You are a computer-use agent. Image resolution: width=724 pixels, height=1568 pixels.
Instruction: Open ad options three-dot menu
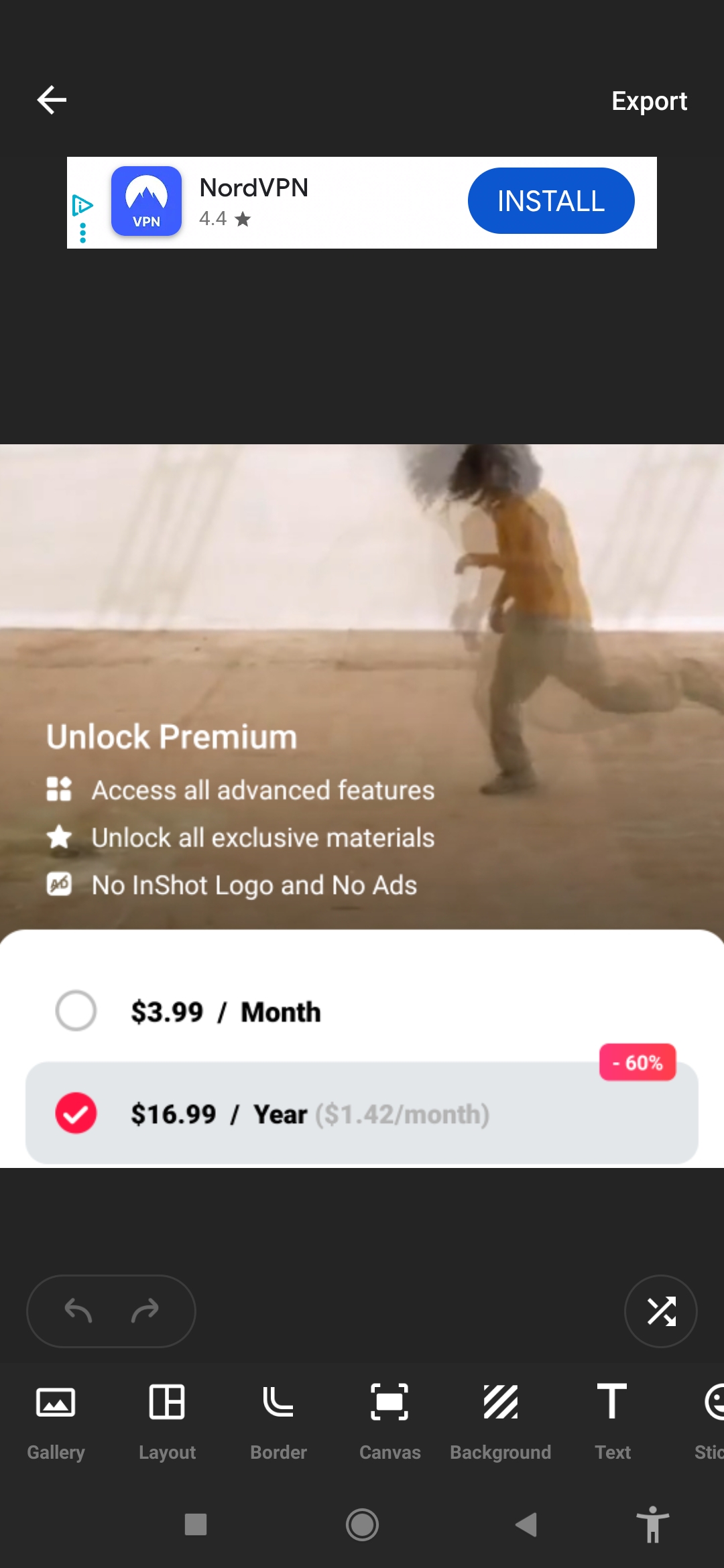[82, 233]
